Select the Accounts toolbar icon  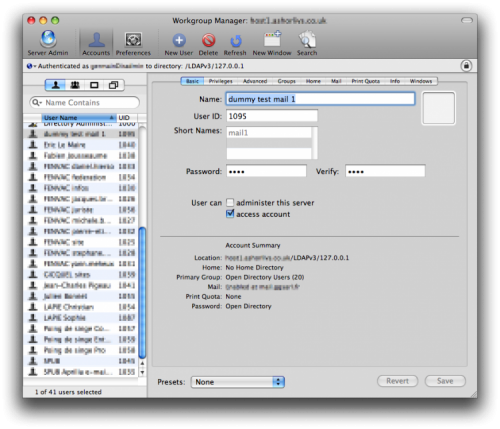(x=96, y=43)
